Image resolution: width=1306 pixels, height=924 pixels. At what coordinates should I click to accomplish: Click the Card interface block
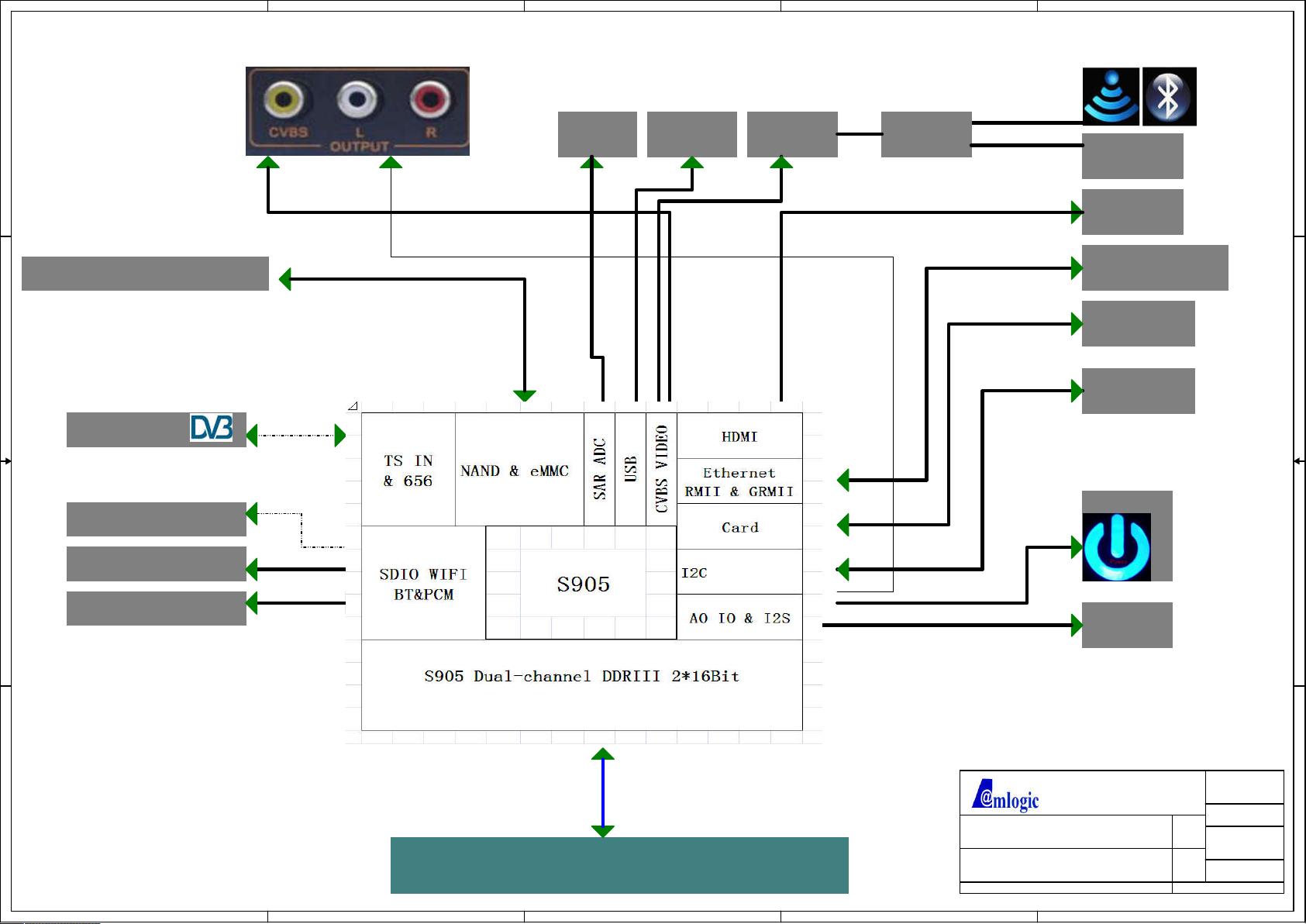(739, 527)
